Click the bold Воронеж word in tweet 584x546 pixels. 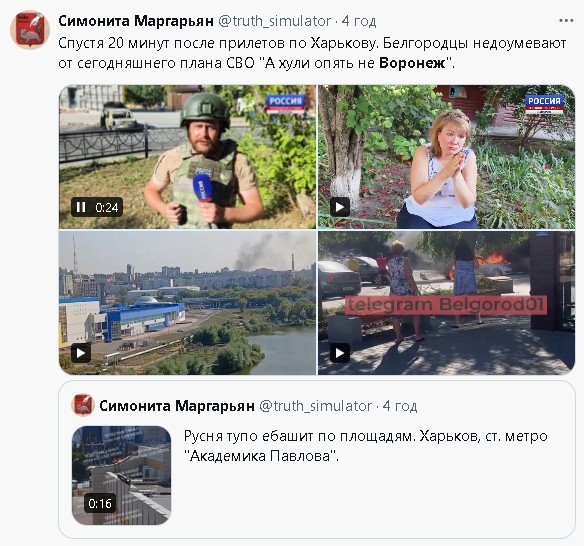412,63
